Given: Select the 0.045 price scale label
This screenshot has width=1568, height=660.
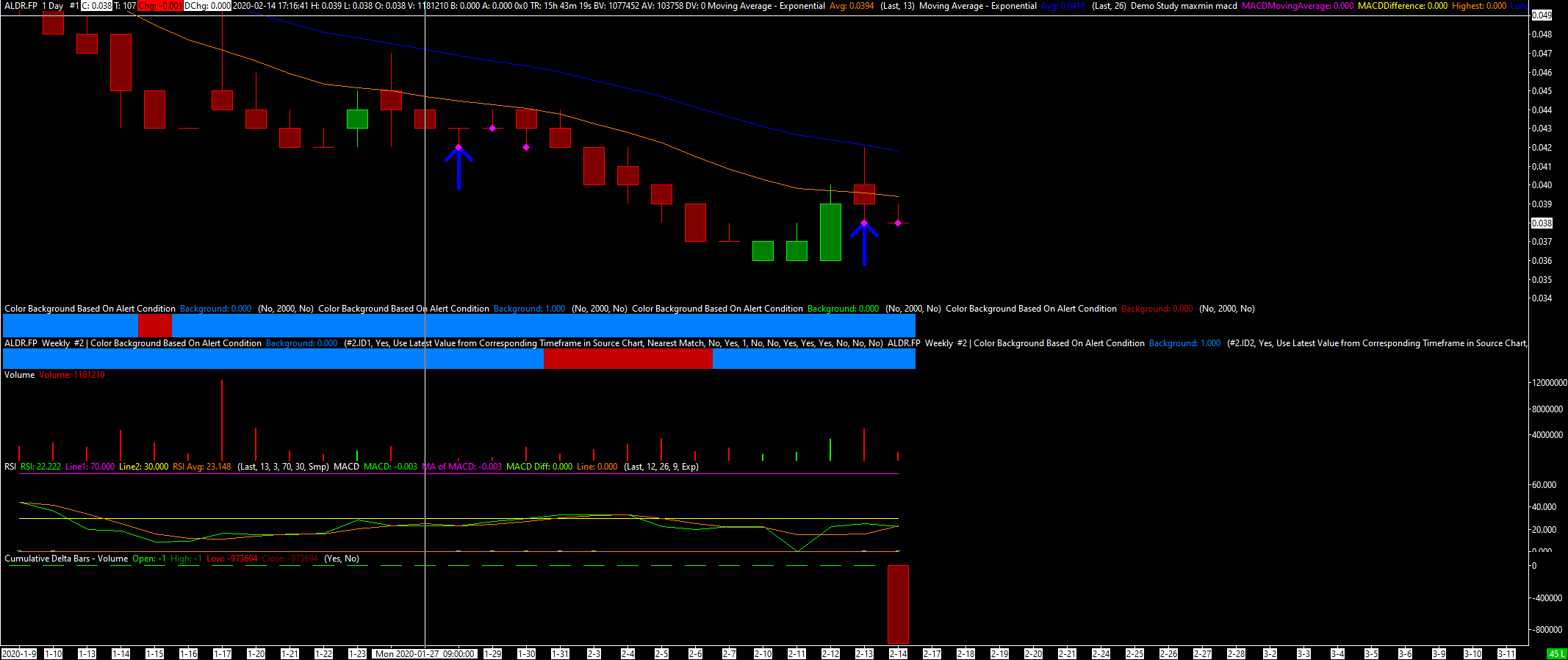Looking at the screenshot, I should point(1542,91).
